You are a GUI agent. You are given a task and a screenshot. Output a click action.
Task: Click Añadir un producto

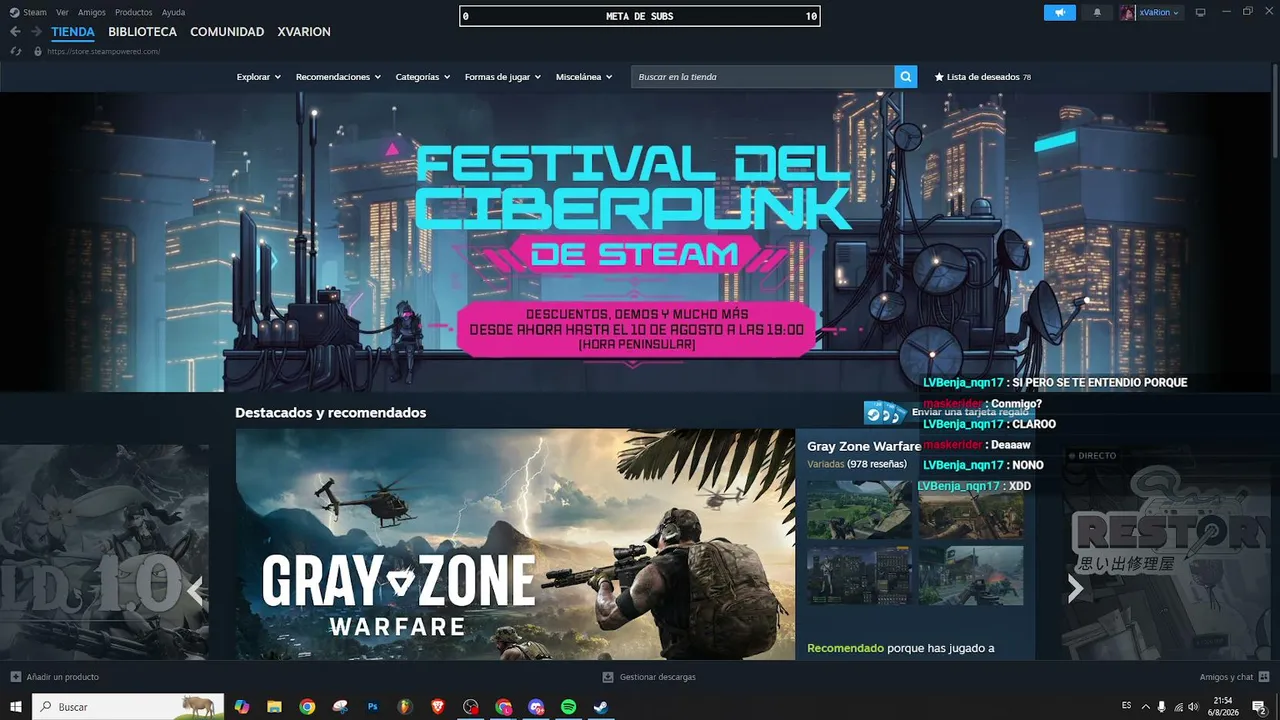[x=55, y=677]
